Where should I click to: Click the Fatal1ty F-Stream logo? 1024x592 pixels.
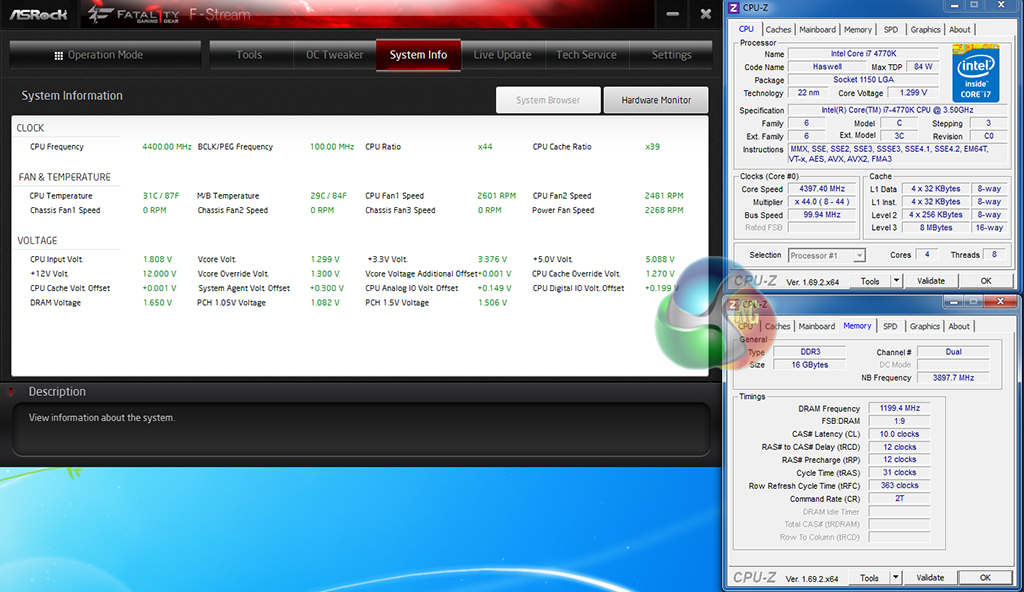[168, 14]
